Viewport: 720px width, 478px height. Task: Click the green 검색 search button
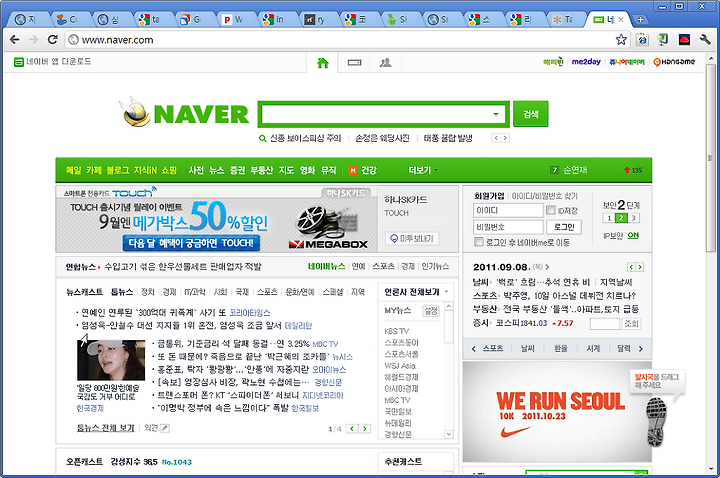(530, 114)
